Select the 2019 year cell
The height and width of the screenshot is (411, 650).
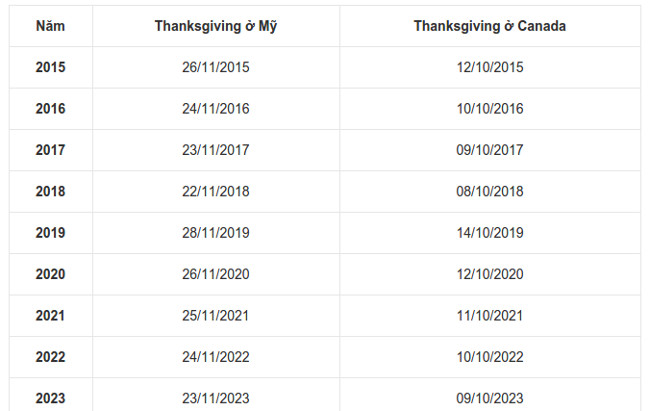[50, 233]
